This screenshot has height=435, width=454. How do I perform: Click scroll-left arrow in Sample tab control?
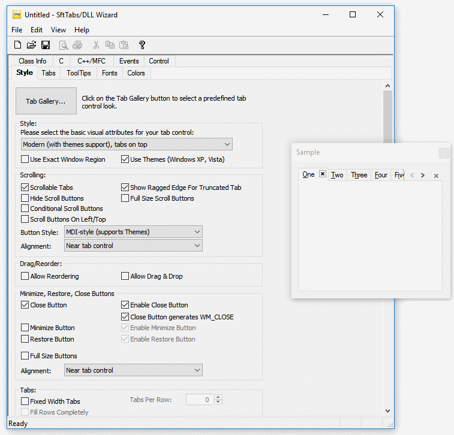pyautogui.click(x=412, y=175)
